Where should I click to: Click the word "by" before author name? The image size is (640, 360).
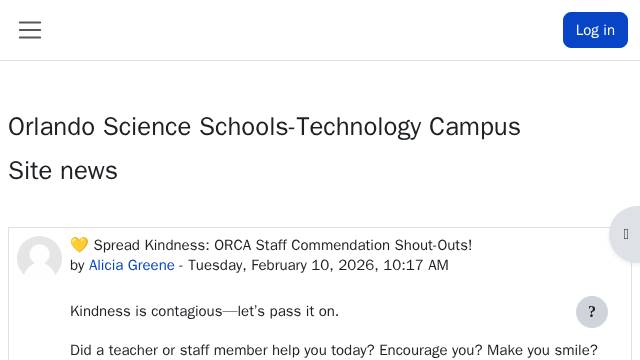click(77, 266)
